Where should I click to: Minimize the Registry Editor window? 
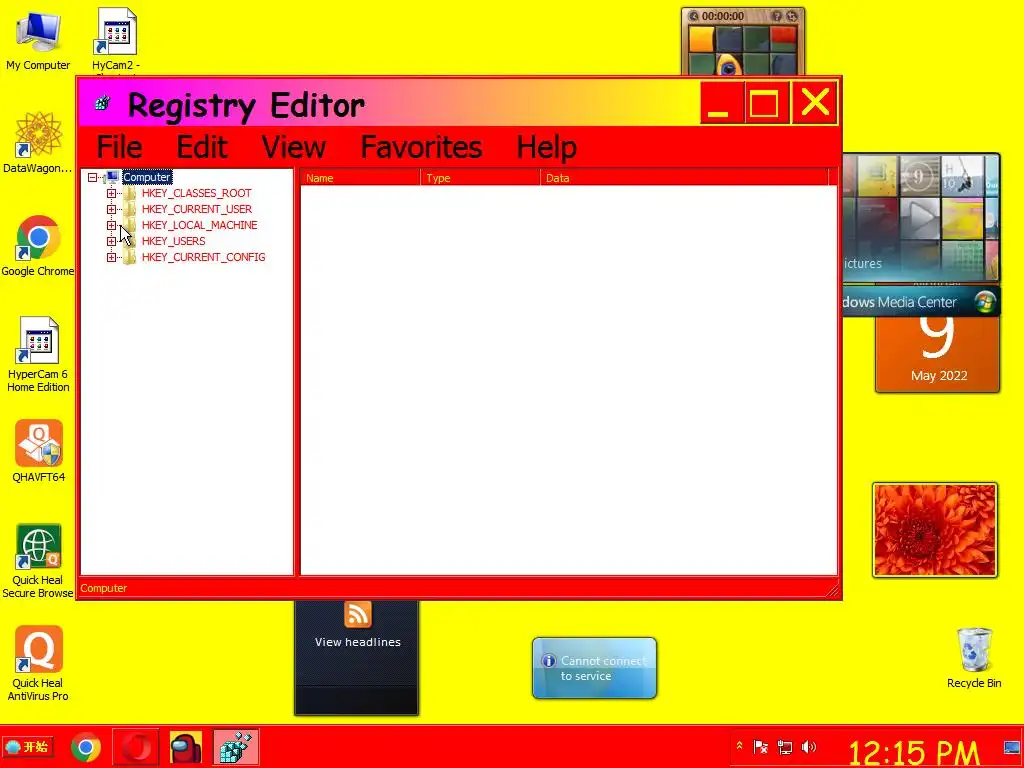pyautogui.click(x=721, y=103)
